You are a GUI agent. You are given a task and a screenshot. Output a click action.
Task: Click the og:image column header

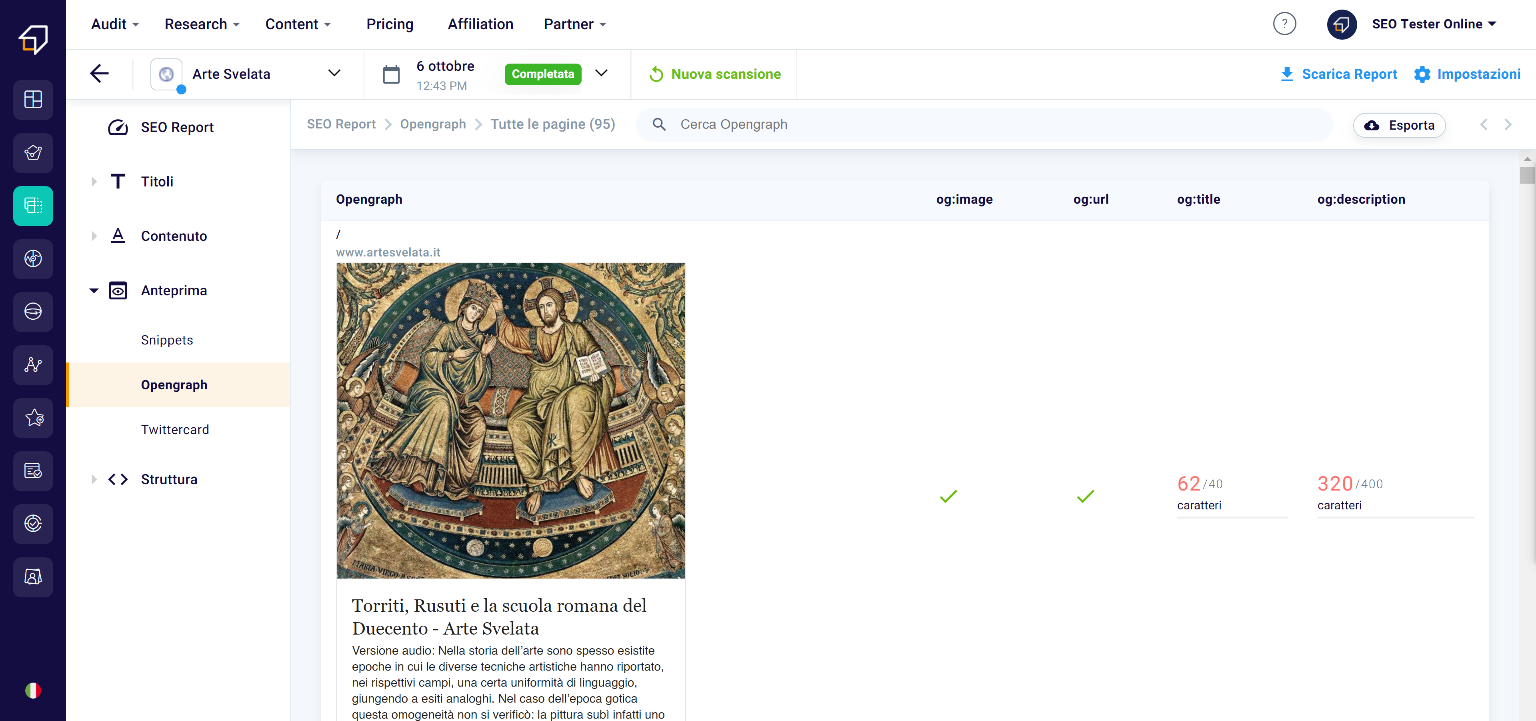point(964,199)
